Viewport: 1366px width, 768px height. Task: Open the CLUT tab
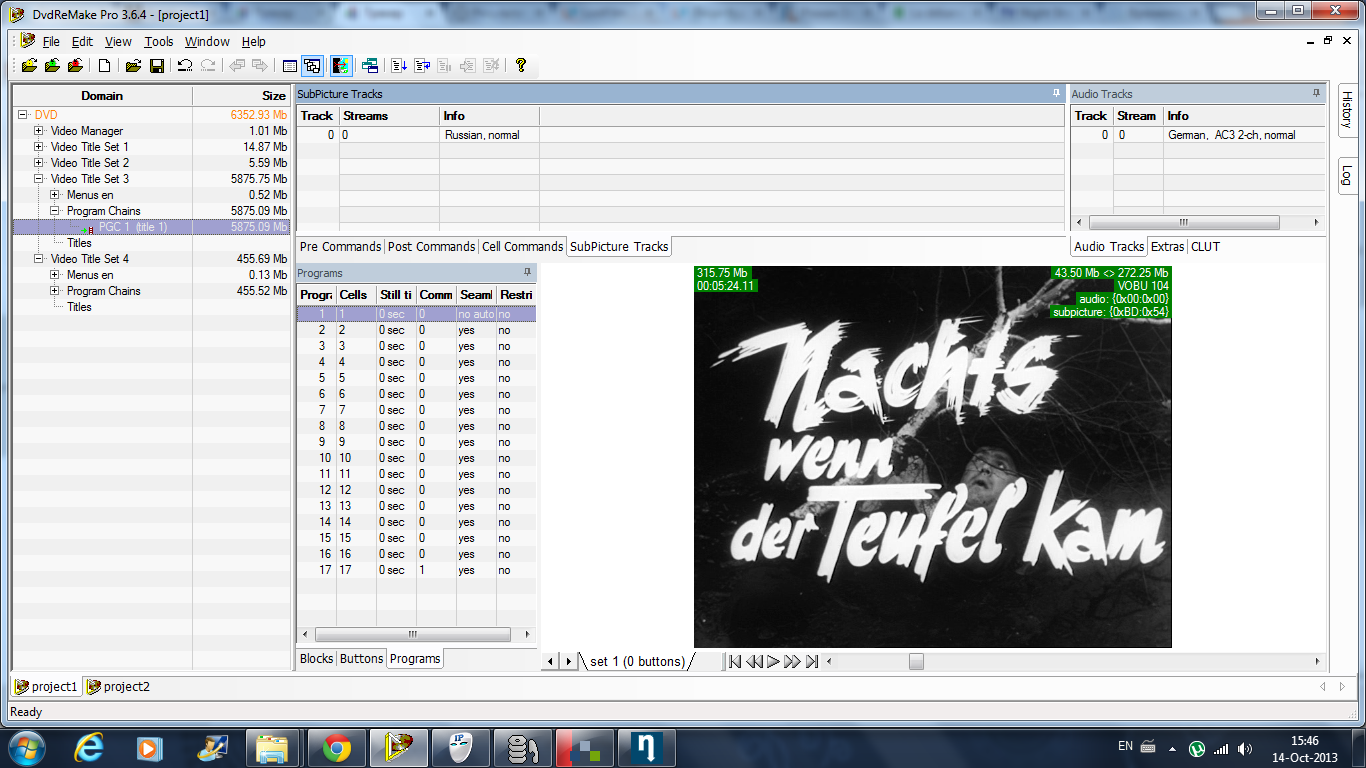pos(1205,247)
